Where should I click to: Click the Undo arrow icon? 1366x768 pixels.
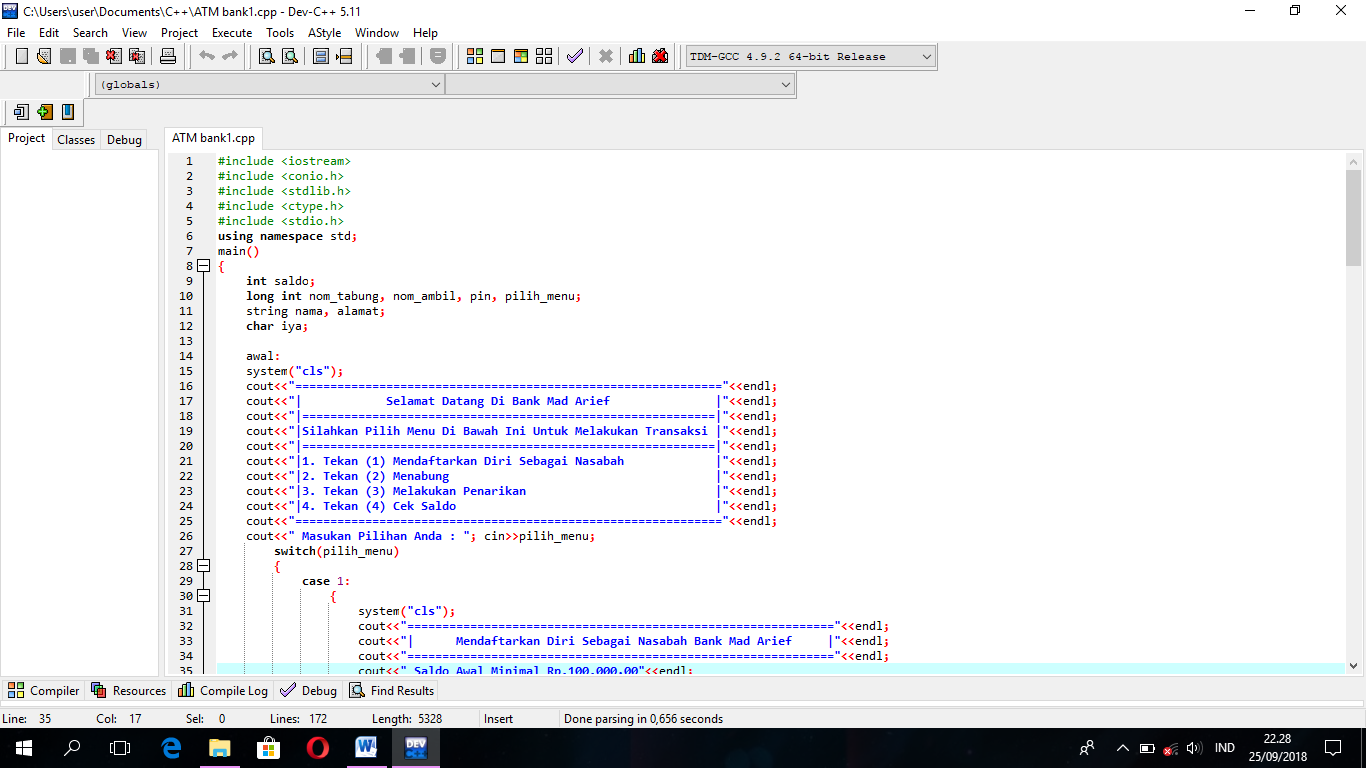(x=207, y=56)
